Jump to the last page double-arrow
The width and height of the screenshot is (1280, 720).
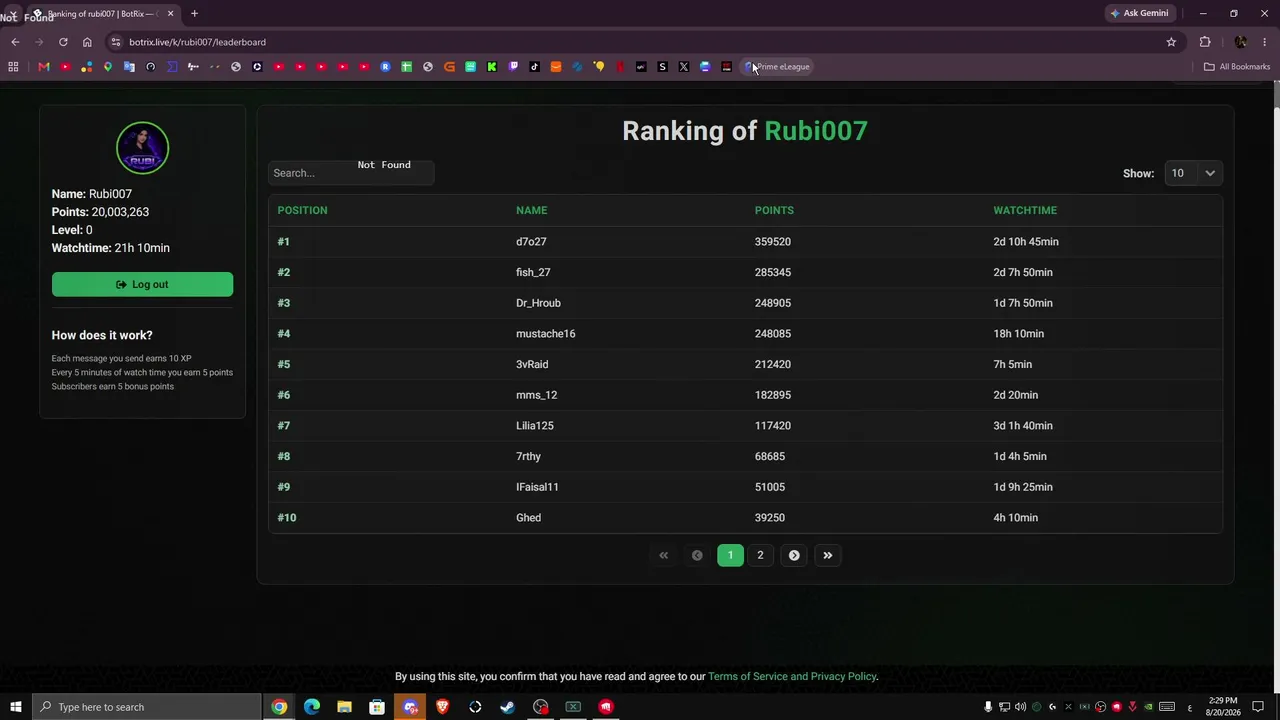(827, 555)
